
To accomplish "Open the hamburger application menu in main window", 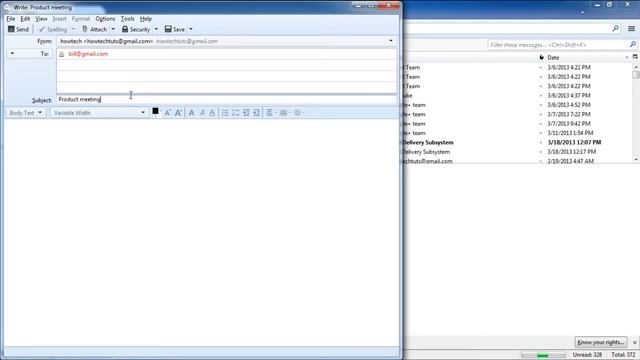I will pos(631,29).
